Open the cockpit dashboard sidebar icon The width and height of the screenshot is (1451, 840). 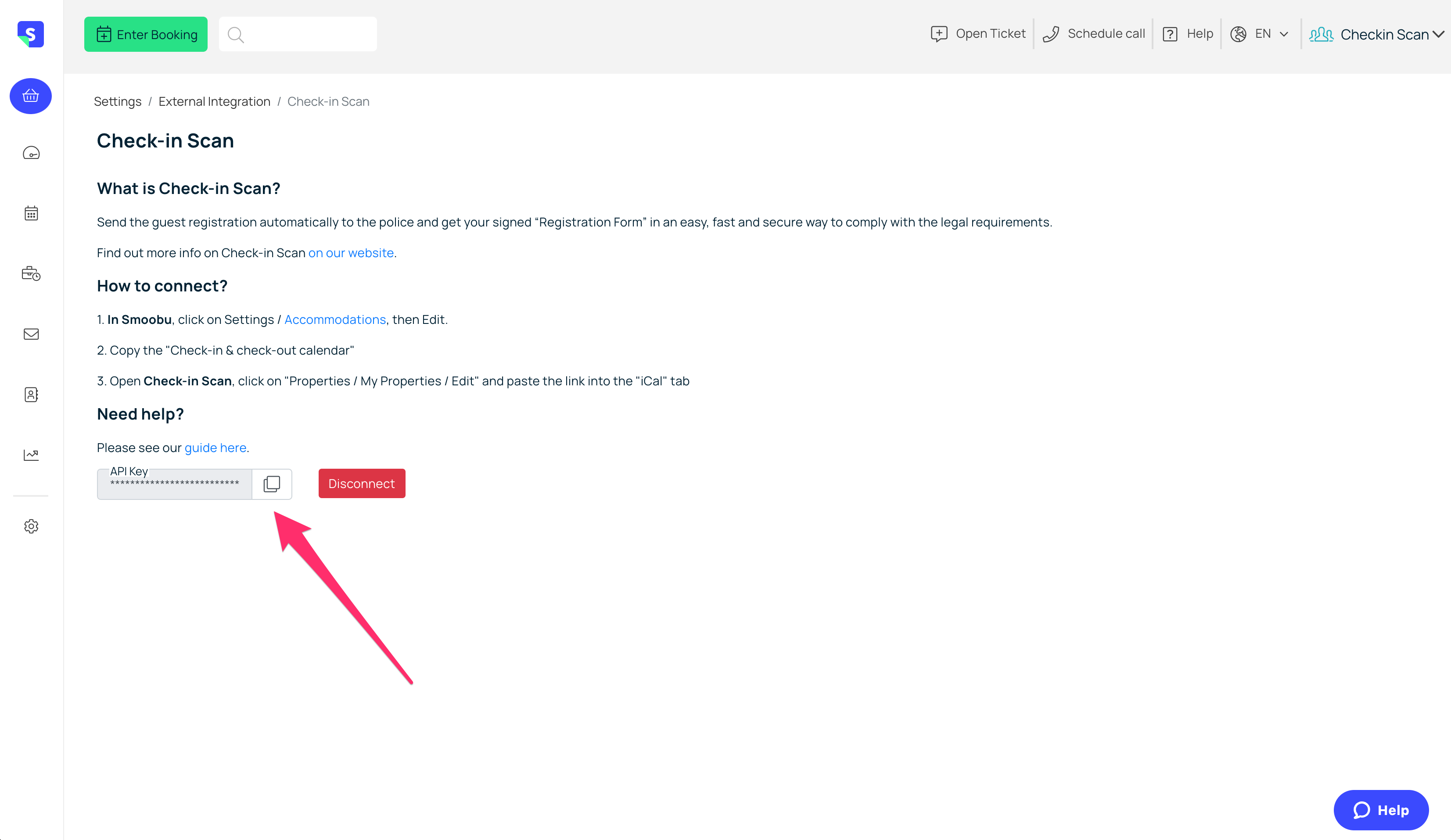(x=31, y=153)
